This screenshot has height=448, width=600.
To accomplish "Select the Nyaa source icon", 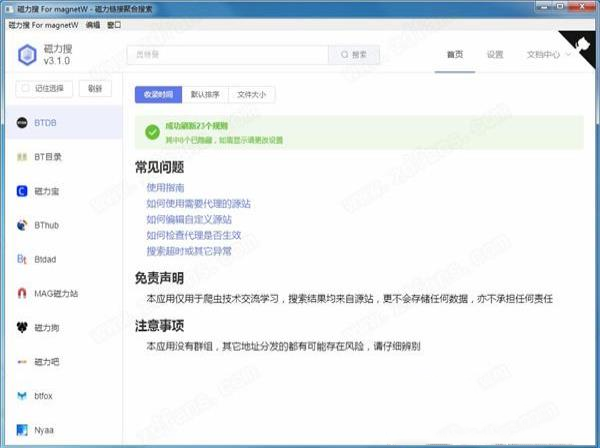I will point(22,430).
